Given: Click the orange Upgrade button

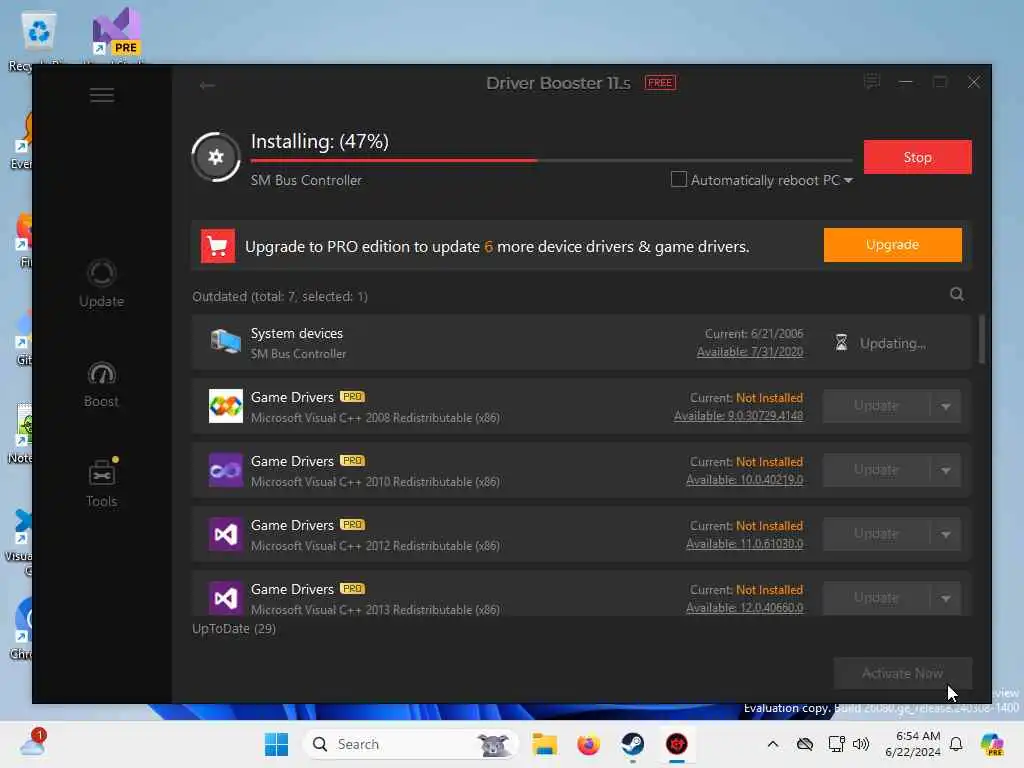Looking at the screenshot, I should (x=892, y=245).
